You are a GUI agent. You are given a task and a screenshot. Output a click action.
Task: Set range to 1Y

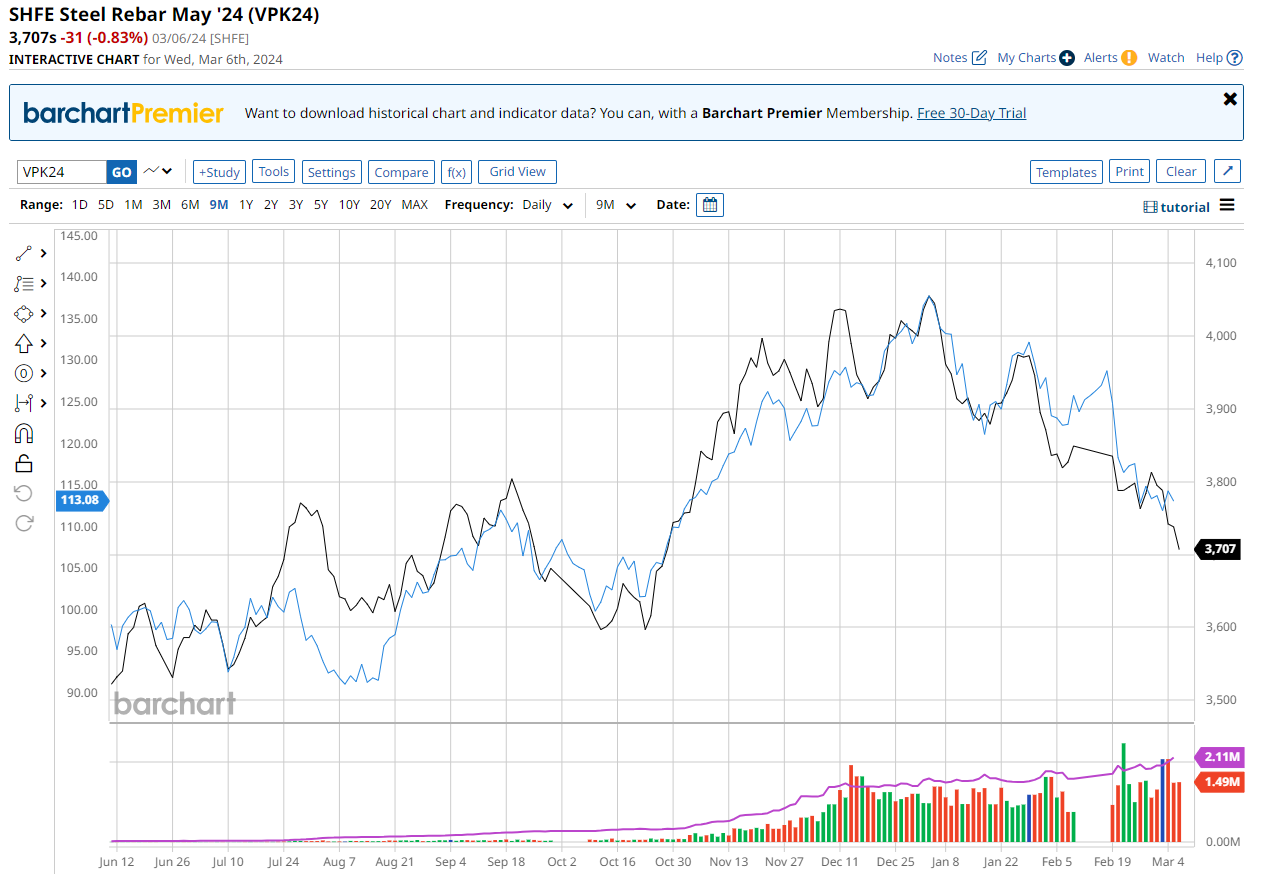coord(246,205)
